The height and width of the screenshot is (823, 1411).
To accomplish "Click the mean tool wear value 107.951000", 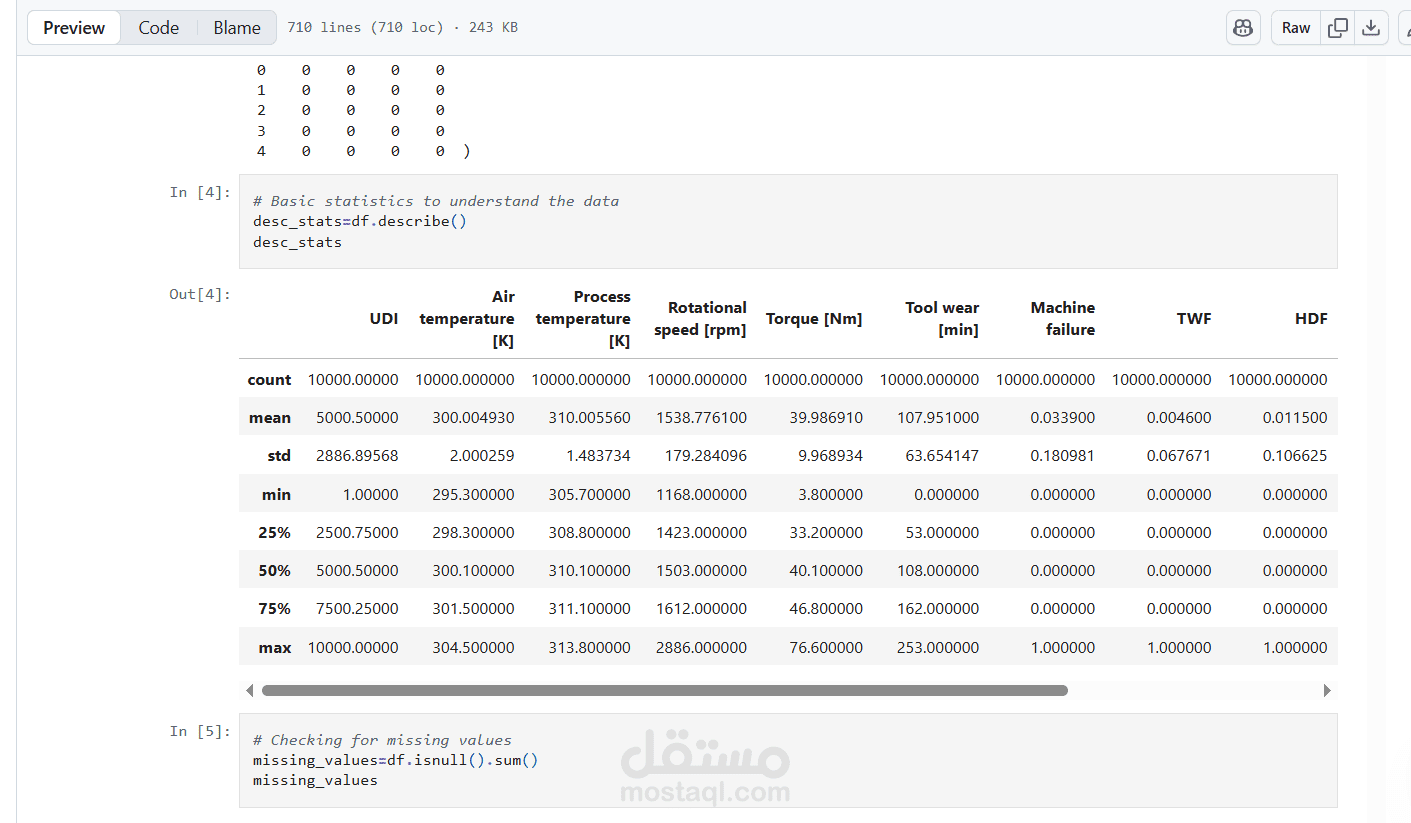I will pyautogui.click(x=938, y=418).
